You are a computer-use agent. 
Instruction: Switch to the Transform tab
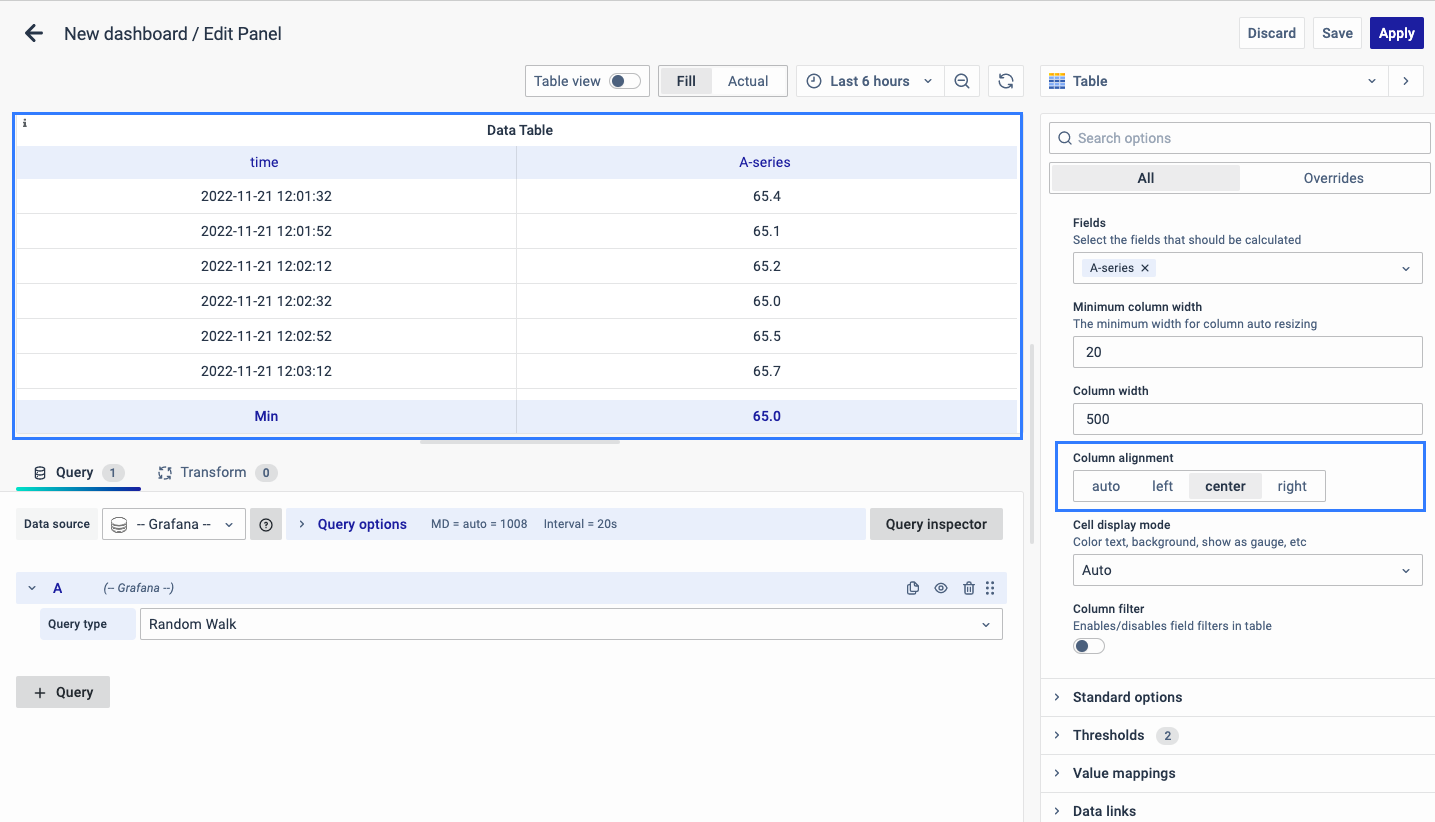[x=213, y=472]
